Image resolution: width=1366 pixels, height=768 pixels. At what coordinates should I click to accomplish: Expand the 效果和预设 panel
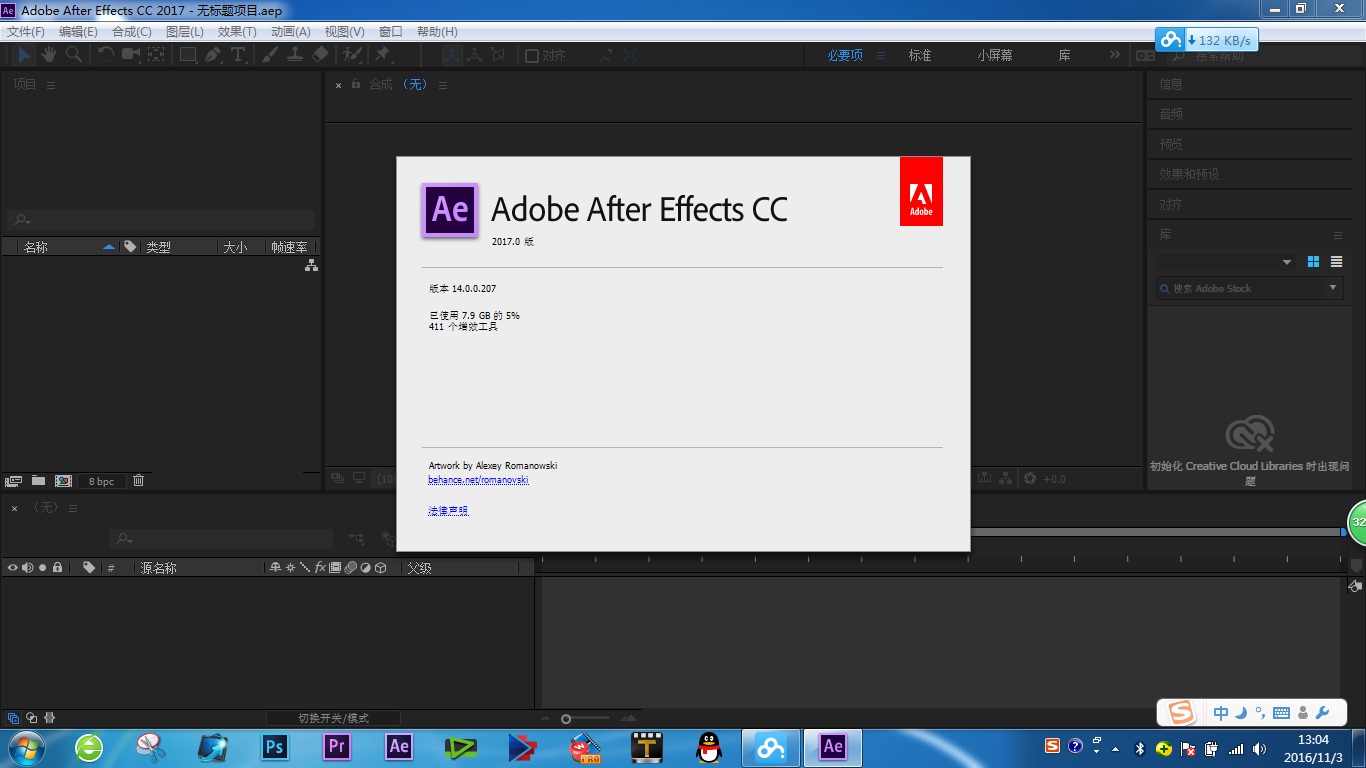pos(1189,174)
